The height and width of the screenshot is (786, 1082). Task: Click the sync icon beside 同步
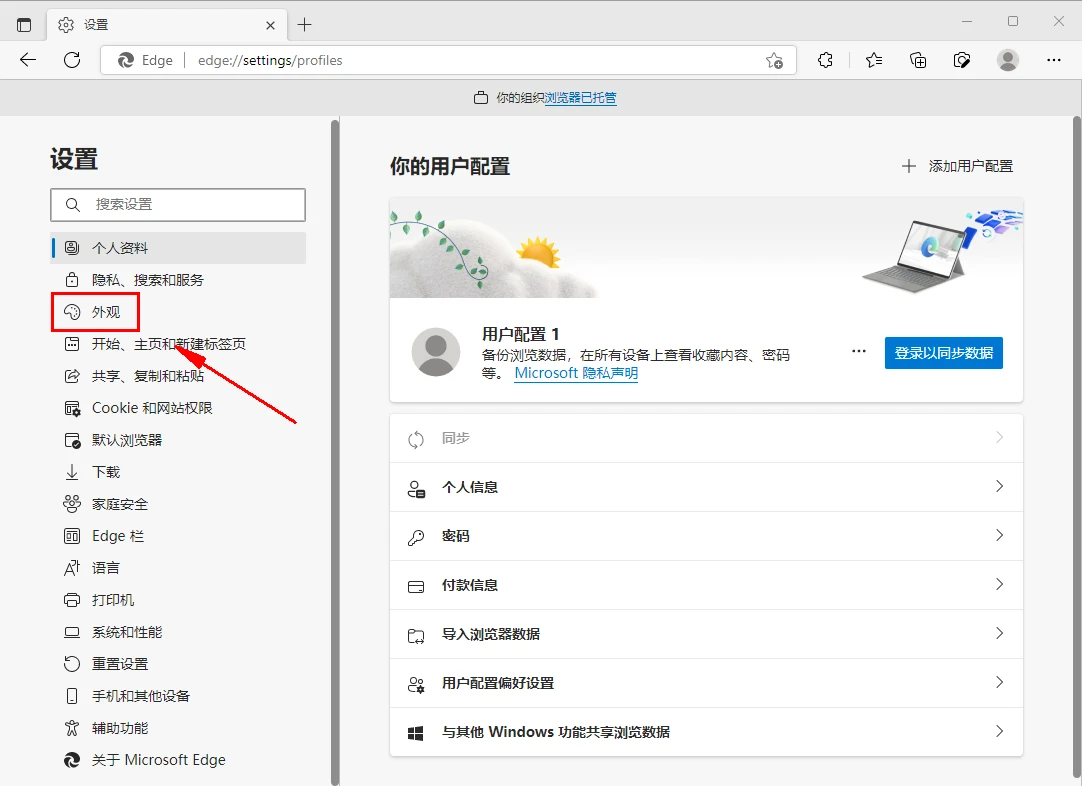pyautogui.click(x=415, y=440)
